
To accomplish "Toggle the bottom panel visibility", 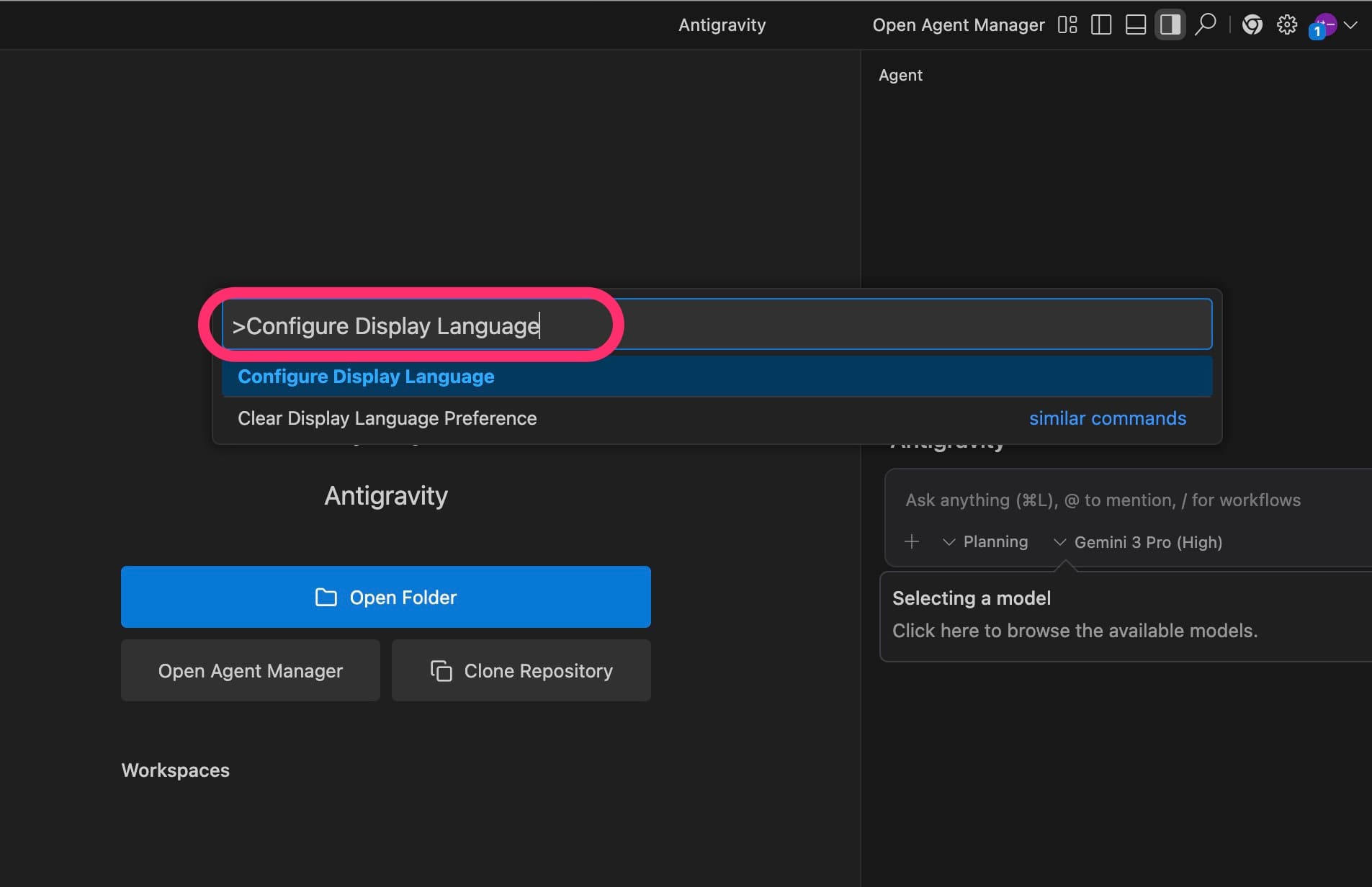I will pyautogui.click(x=1136, y=25).
